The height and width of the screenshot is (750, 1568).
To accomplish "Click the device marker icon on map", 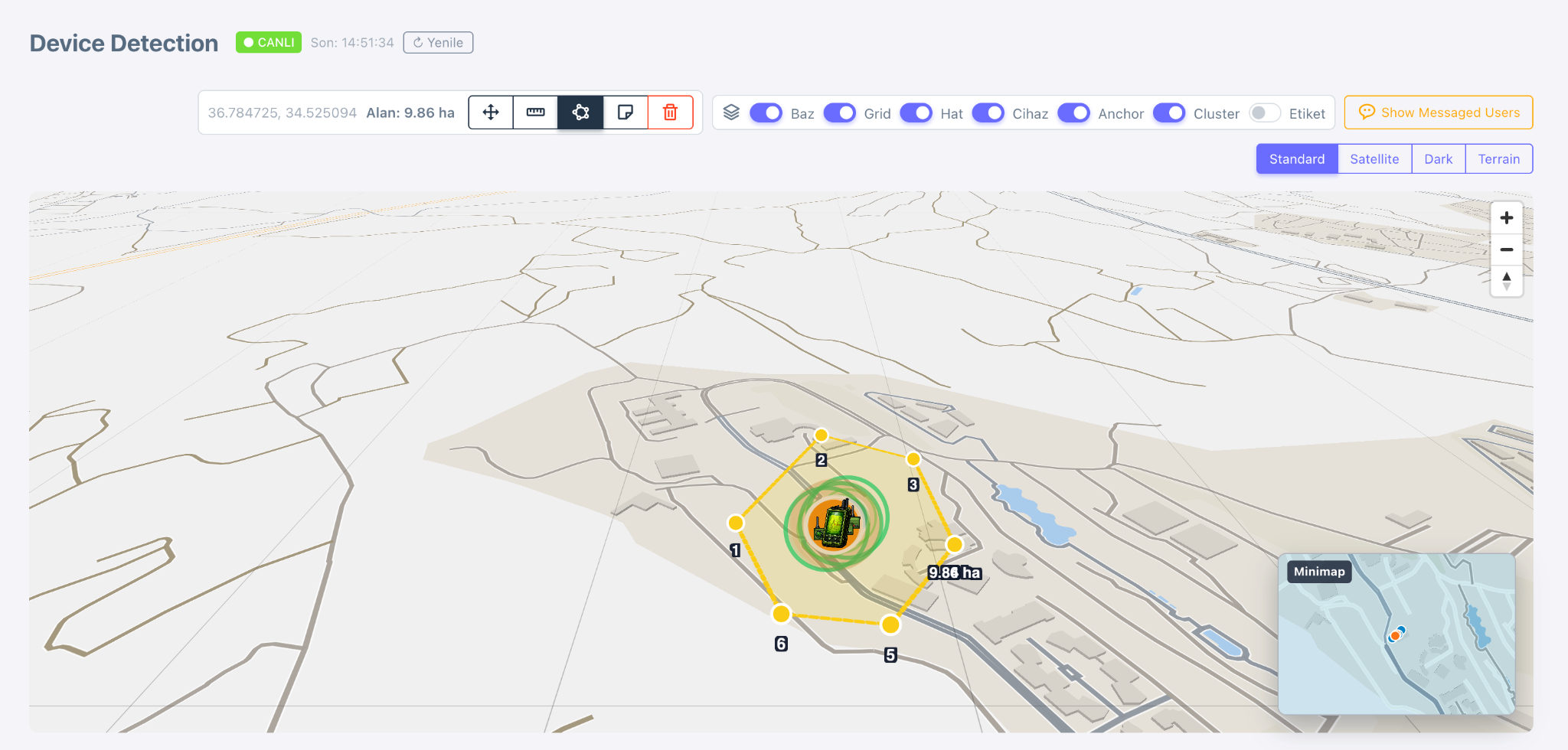I will [835, 524].
